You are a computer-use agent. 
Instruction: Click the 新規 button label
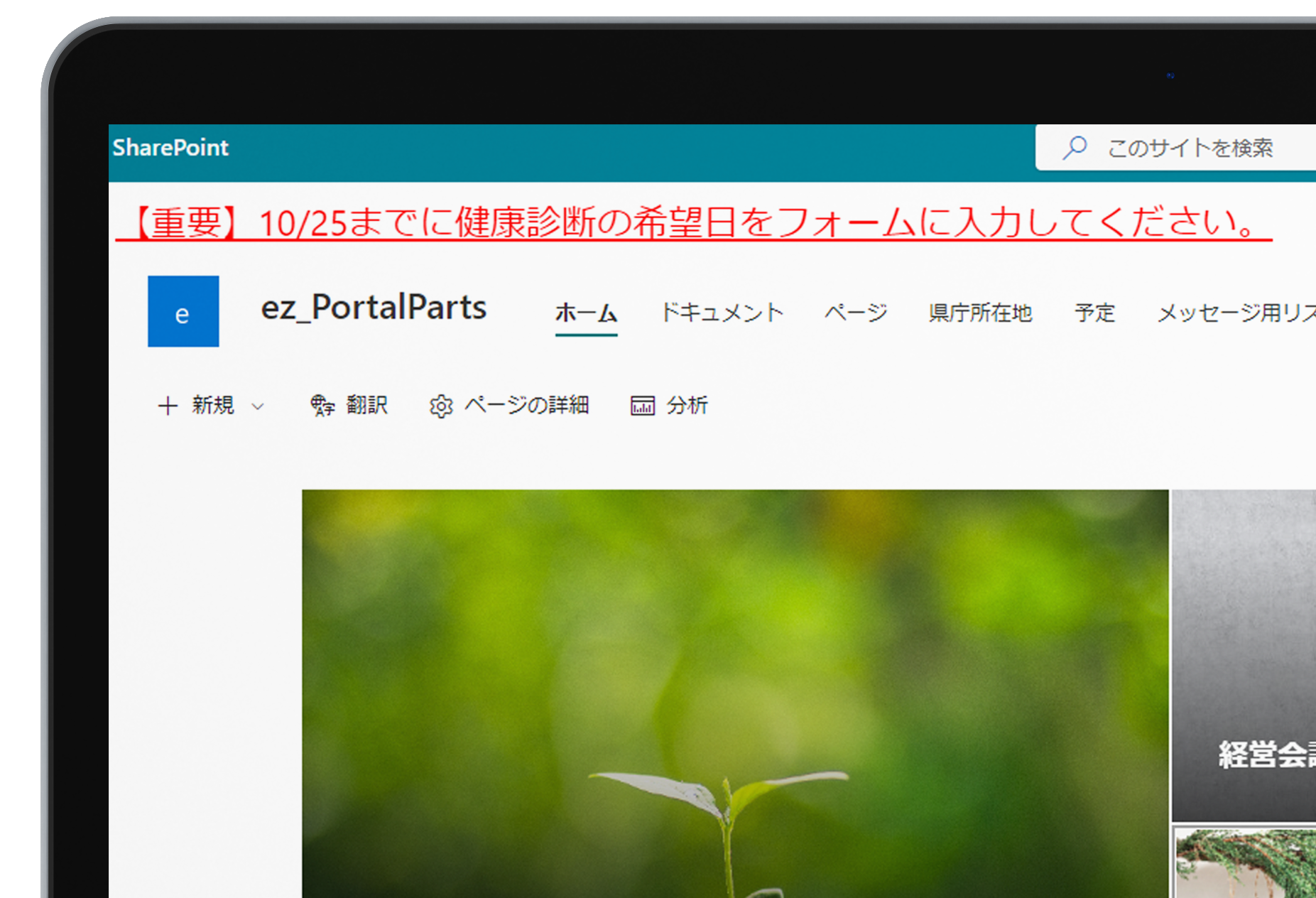(212, 405)
